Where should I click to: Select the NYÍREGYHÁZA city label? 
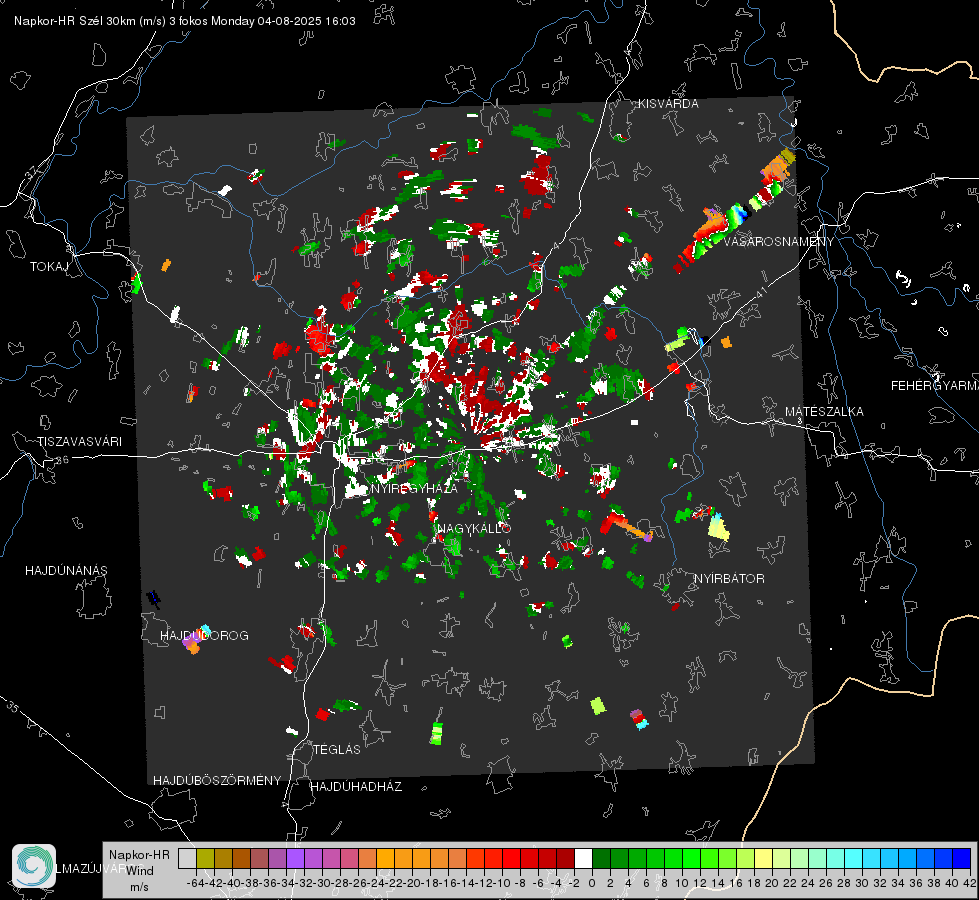point(414,488)
